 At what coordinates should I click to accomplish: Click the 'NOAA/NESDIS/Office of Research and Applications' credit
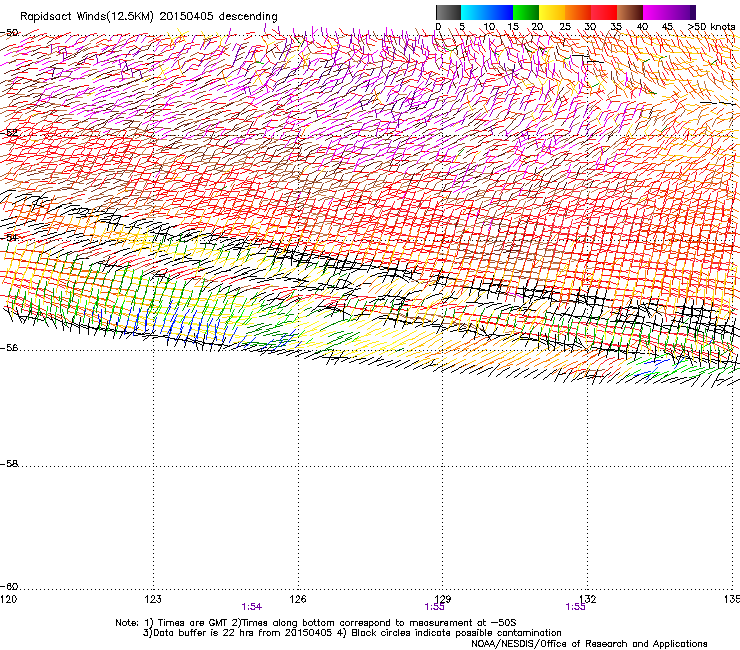coord(589,643)
